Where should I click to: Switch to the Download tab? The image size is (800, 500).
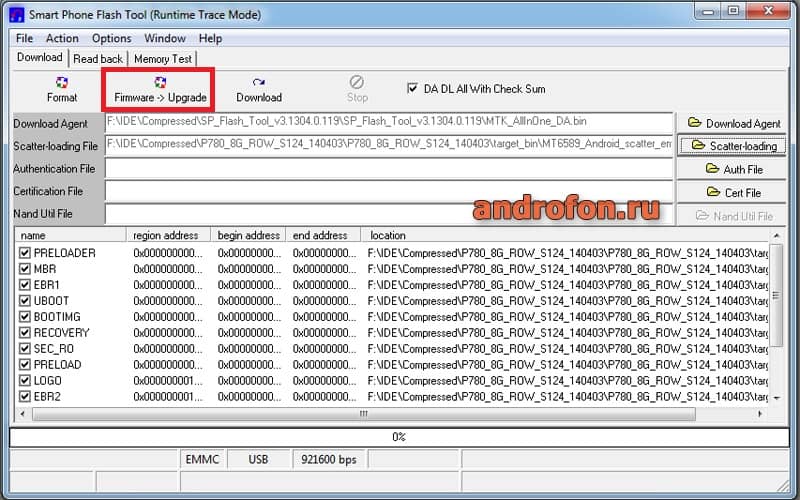click(40, 57)
